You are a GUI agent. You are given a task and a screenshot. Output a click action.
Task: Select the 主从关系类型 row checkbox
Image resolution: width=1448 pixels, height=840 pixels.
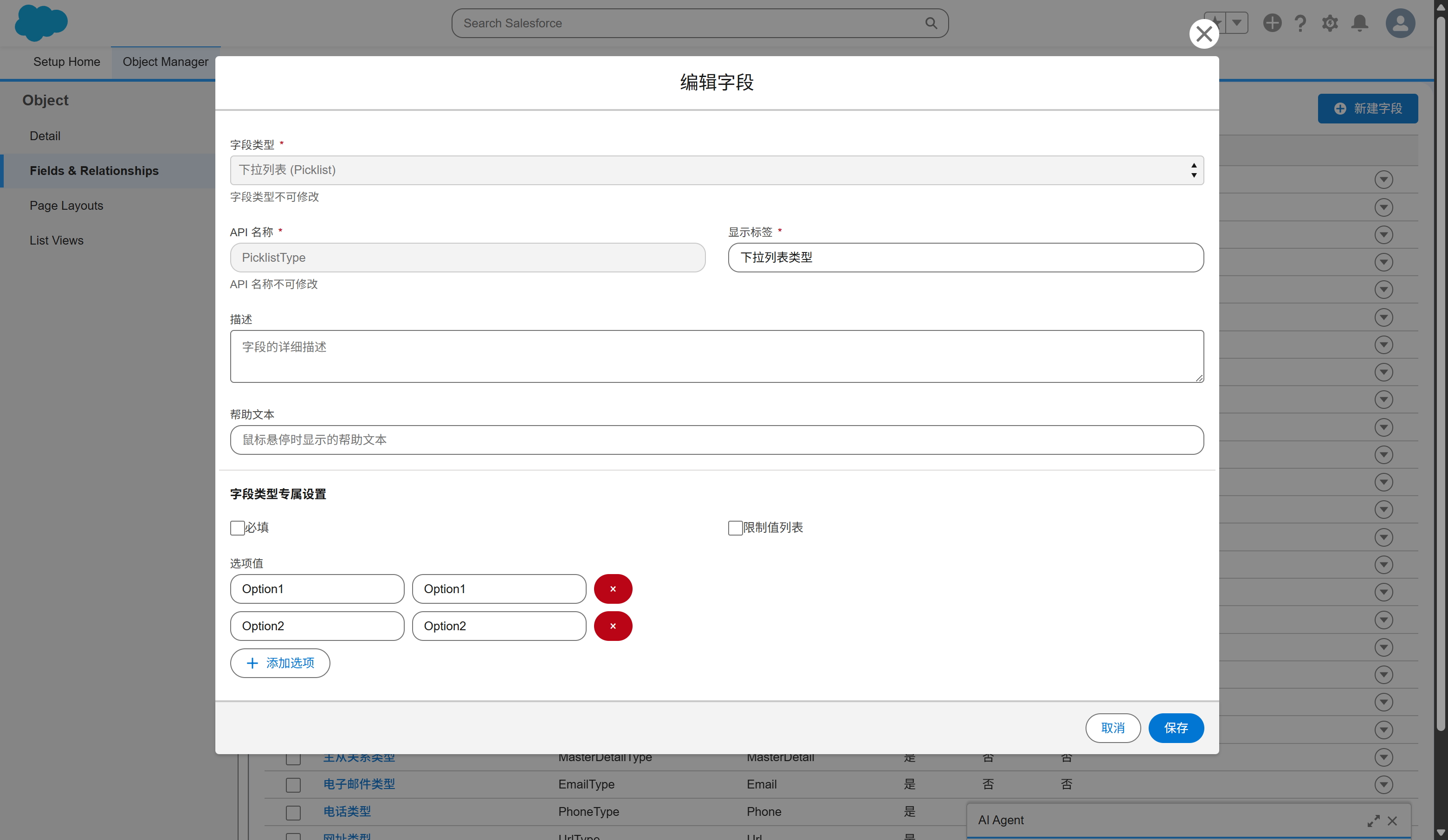tap(293, 759)
